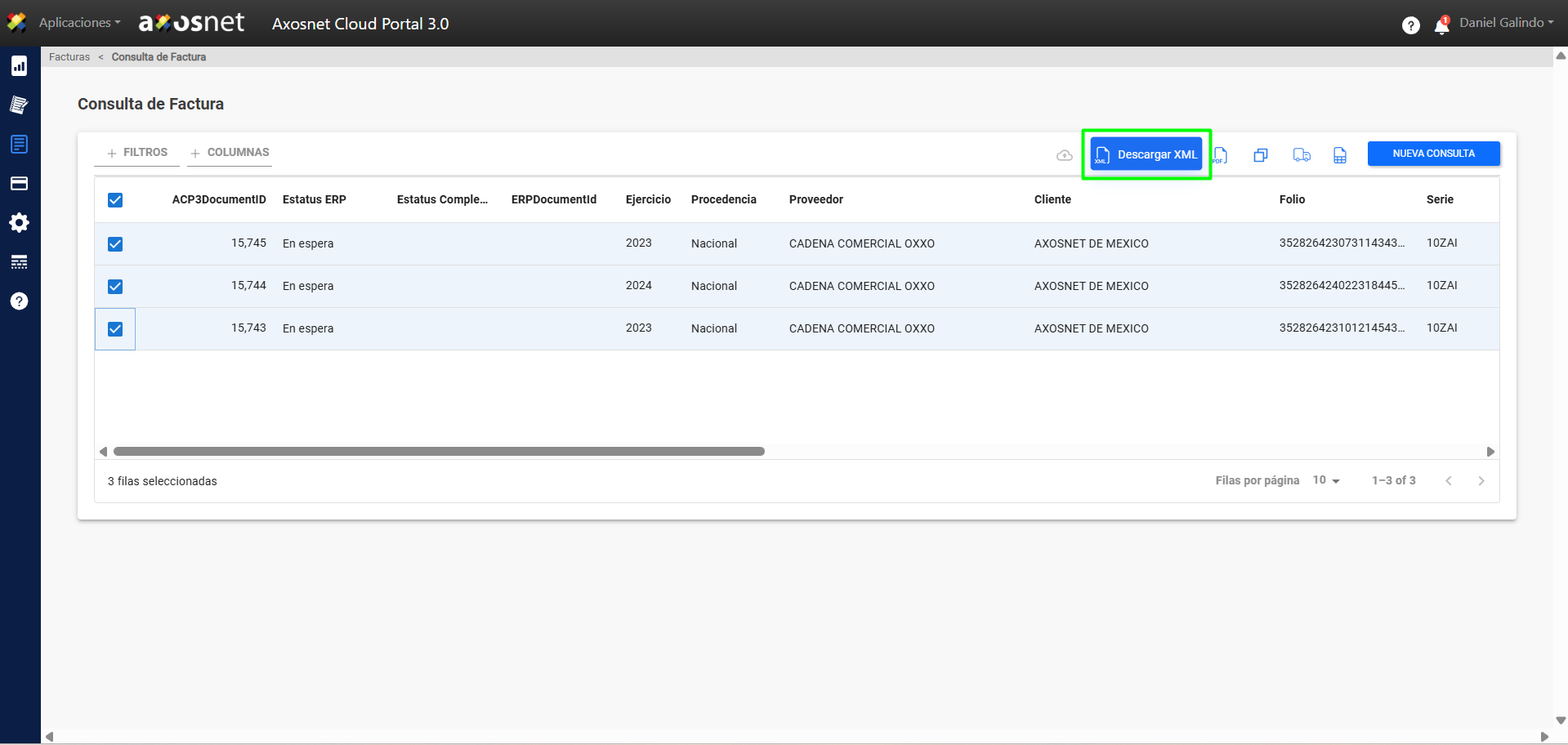Screen dimensions: 1568x745
Task: Open the COLUMNAS tab
Action: (230, 153)
